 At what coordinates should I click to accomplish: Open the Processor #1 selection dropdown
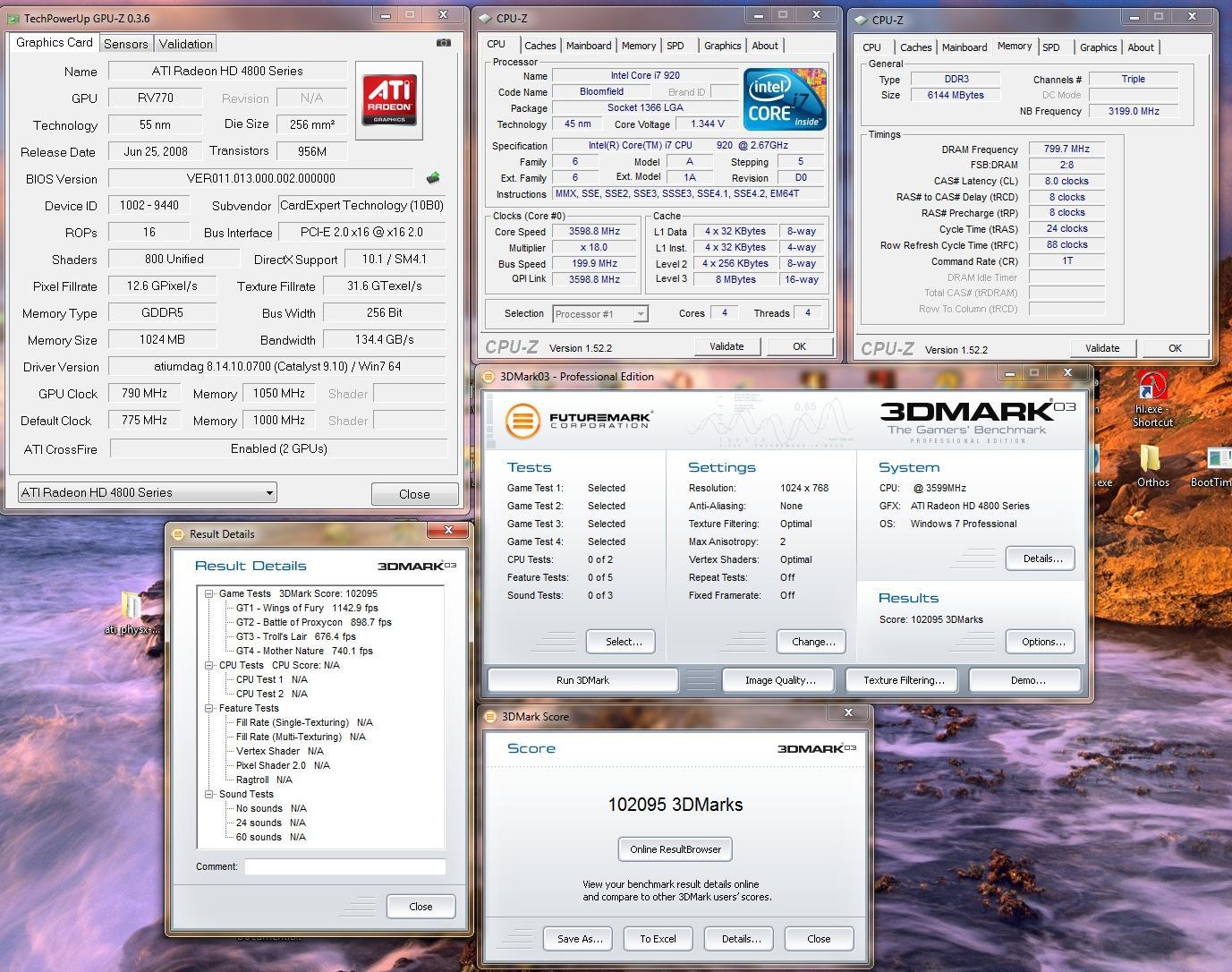pos(600,313)
